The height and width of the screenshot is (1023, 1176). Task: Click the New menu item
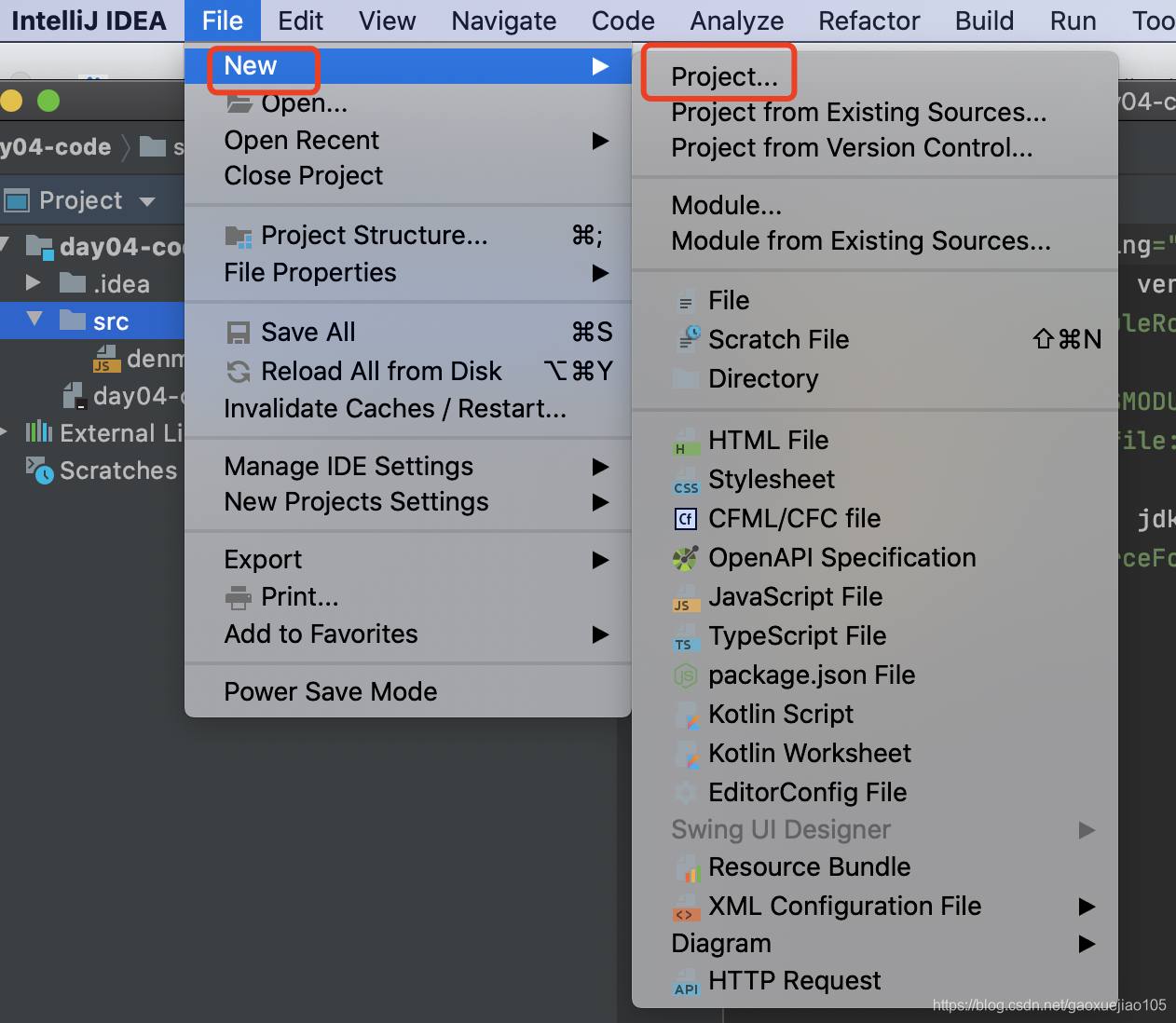pyautogui.click(x=408, y=66)
